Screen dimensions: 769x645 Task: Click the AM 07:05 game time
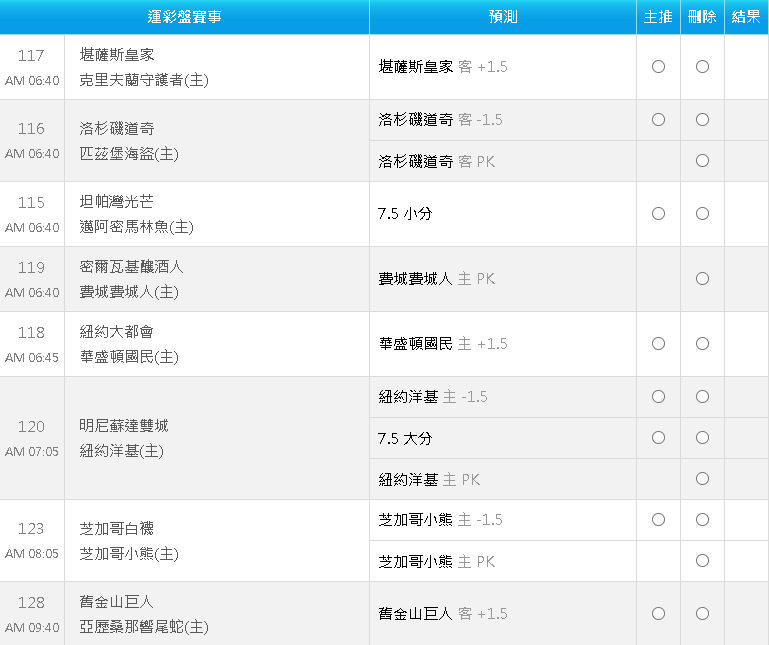click(32, 452)
